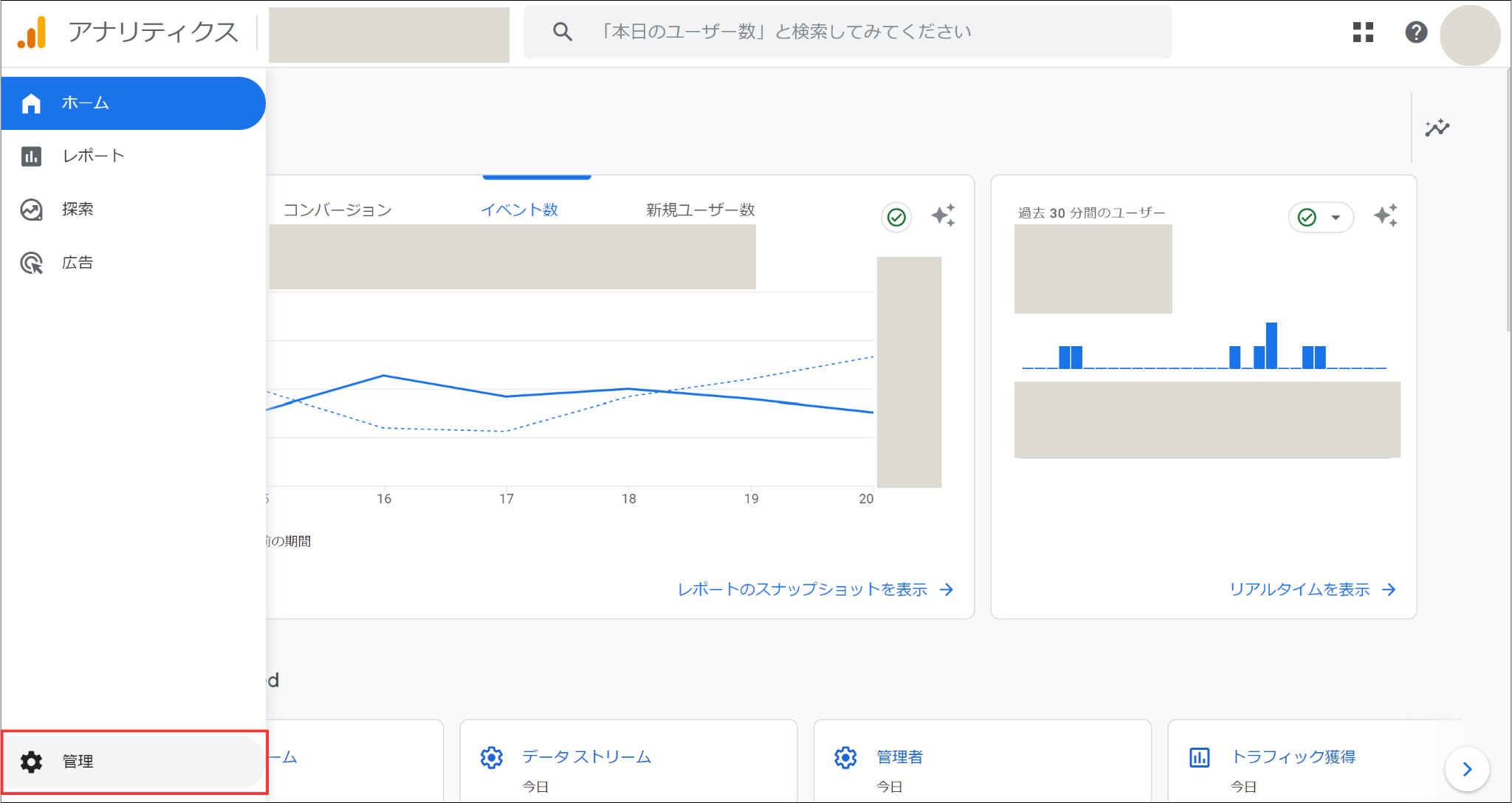Click gear icon on データ ストリーム card
Image resolution: width=1512 pixels, height=803 pixels.
492,757
